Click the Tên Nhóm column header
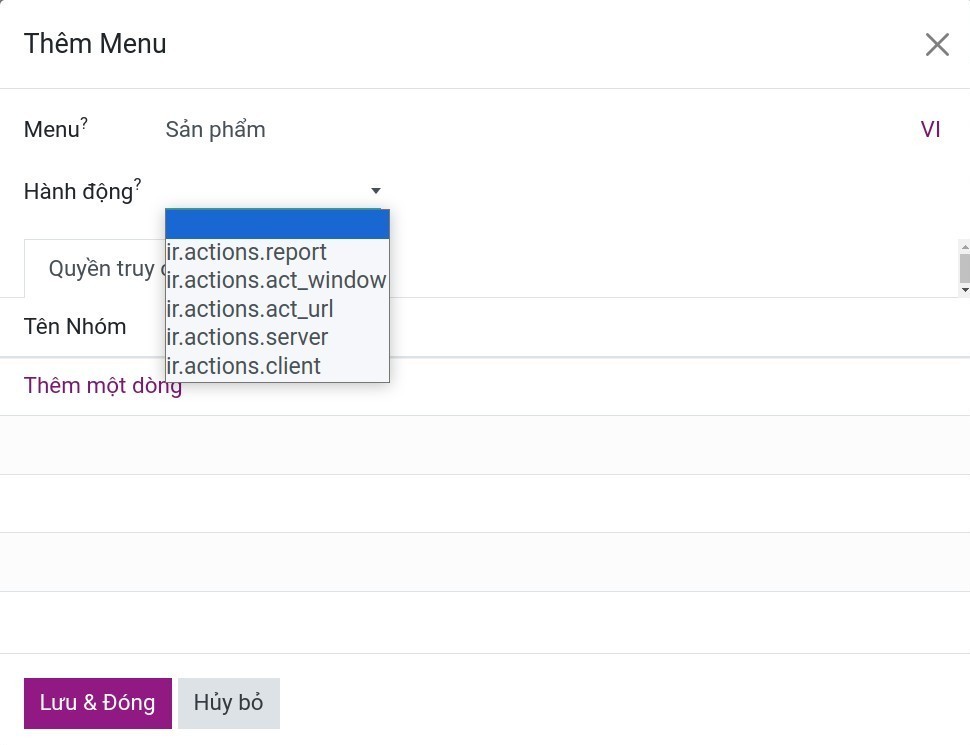This screenshot has width=970, height=745. click(x=75, y=327)
